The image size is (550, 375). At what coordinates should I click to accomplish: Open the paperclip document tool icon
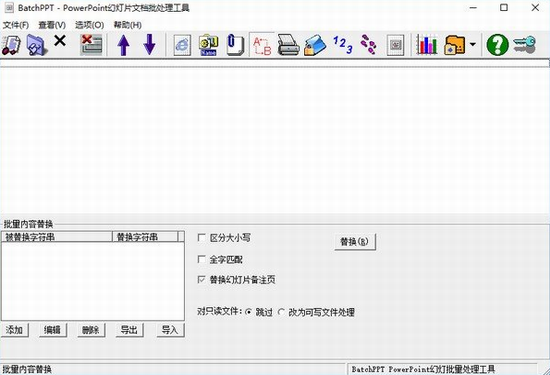235,45
